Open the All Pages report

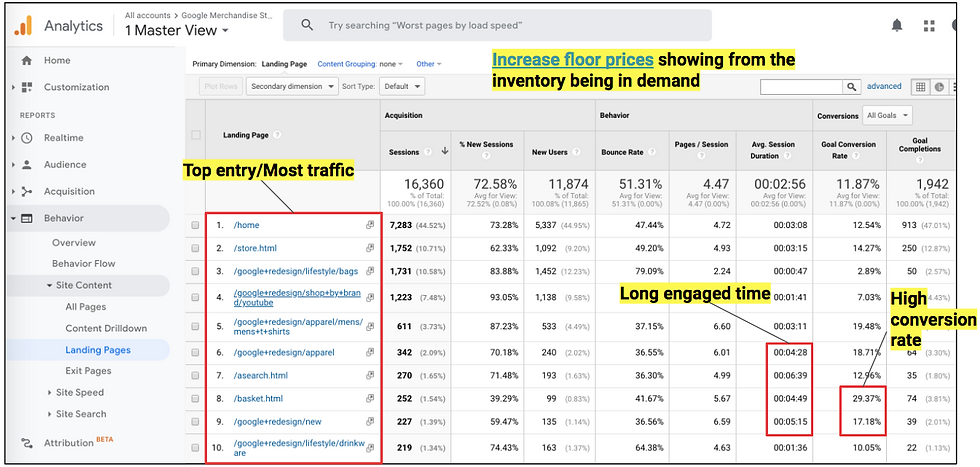click(86, 307)
